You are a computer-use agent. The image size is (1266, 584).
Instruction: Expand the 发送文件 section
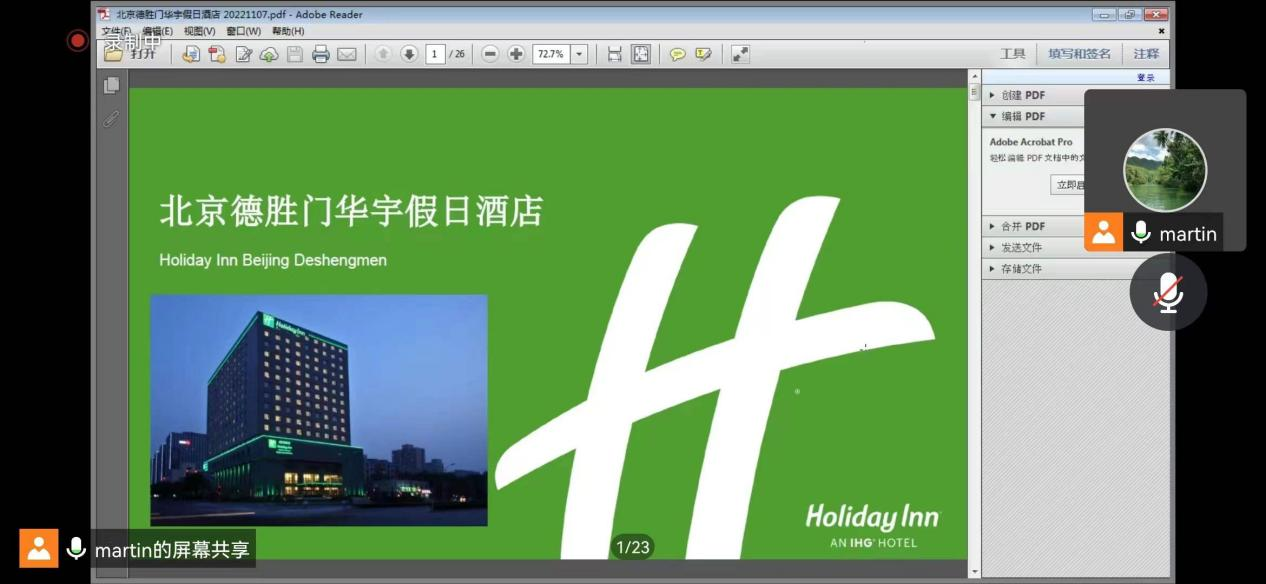coord(1021,247)
